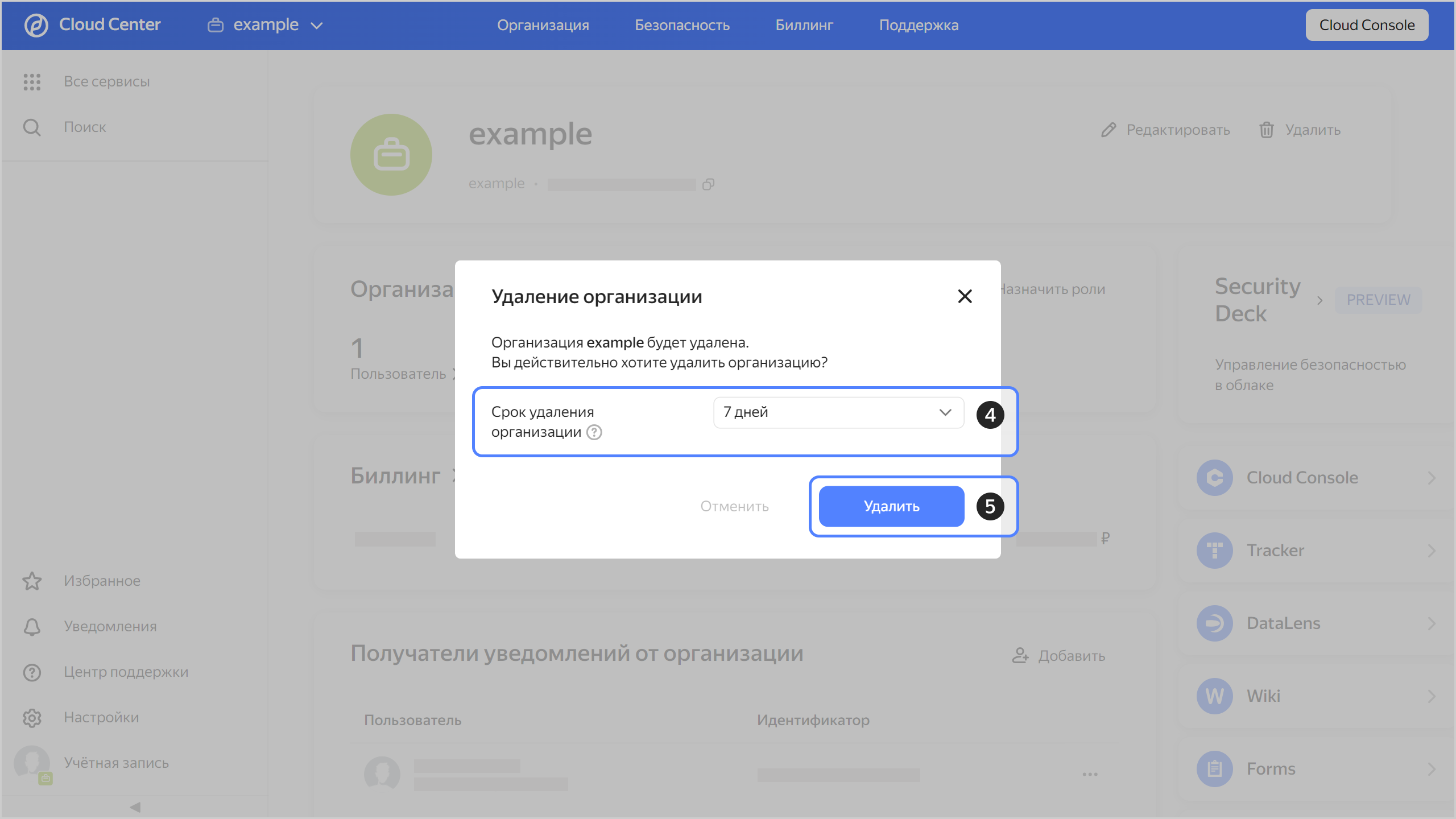Cancel deletion via Отменить

734,506
